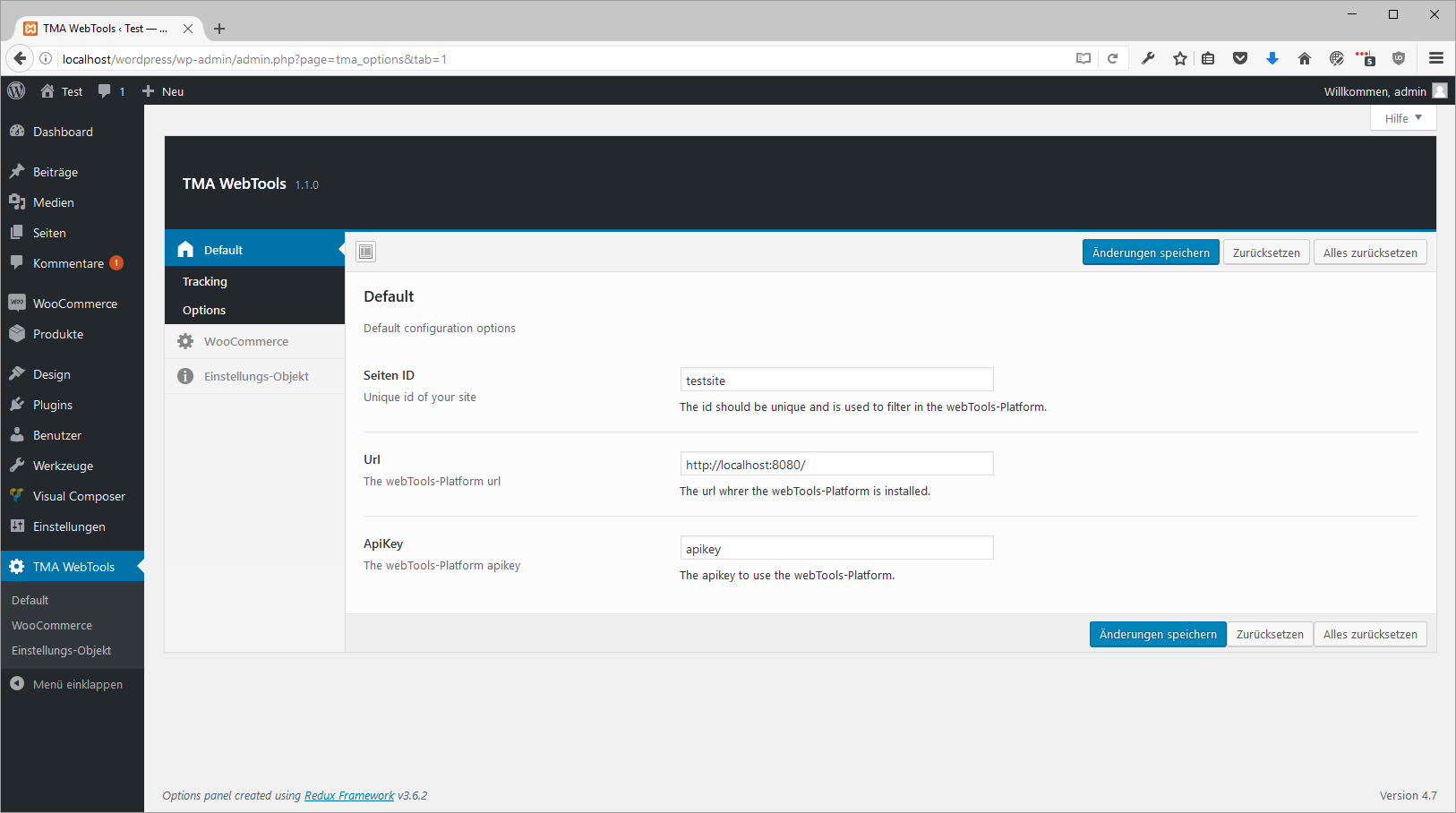The image size is (1456, 813).
Task: Collapse menu via Menü einklappen
Action: (x=72, y=684)
